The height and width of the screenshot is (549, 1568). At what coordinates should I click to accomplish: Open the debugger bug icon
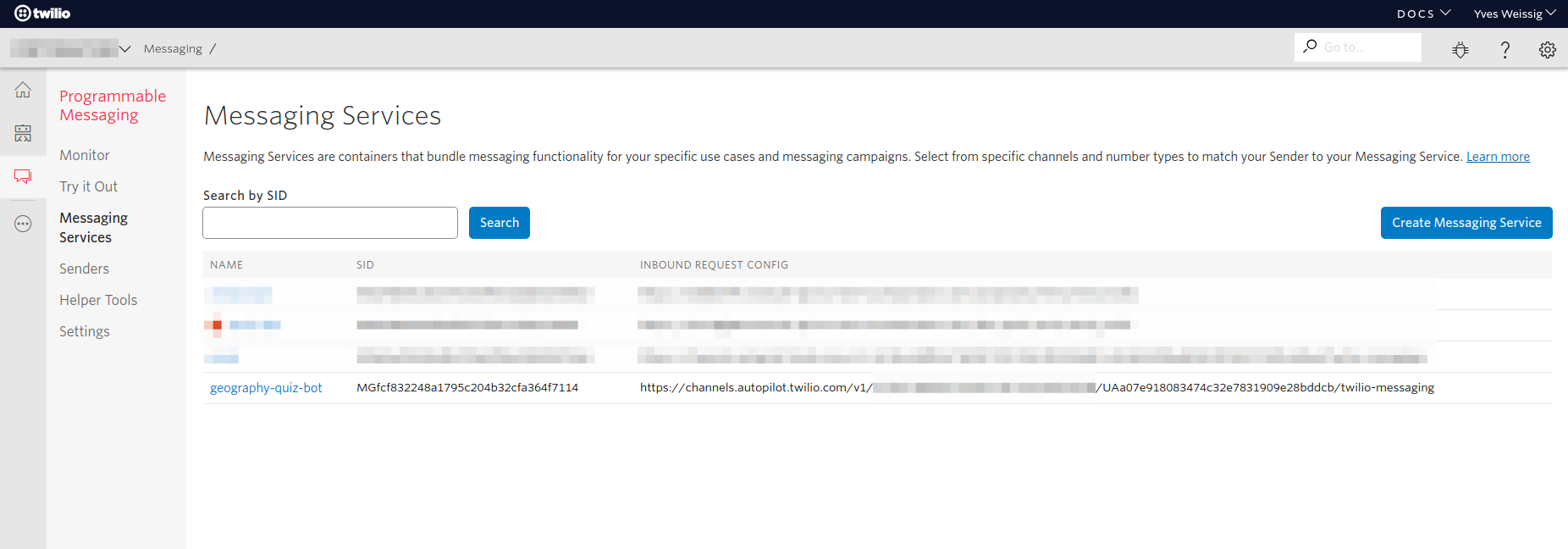point(1460,50)
